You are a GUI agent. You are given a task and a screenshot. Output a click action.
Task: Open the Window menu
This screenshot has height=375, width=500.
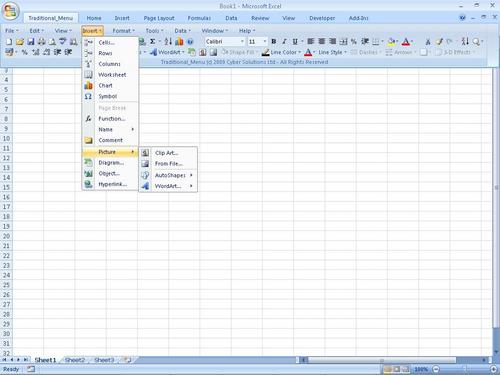click(215, 31)
